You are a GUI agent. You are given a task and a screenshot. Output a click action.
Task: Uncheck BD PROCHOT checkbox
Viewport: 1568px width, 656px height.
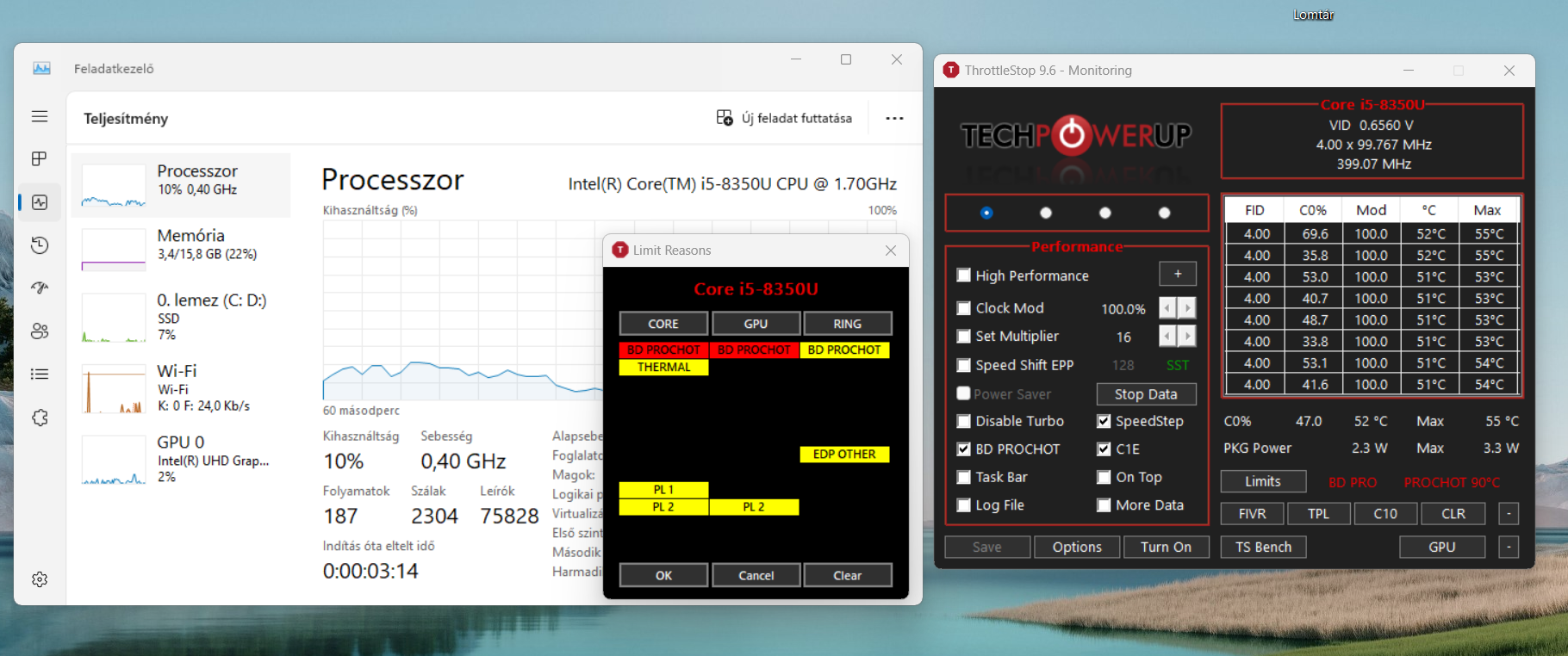[964, 449]
